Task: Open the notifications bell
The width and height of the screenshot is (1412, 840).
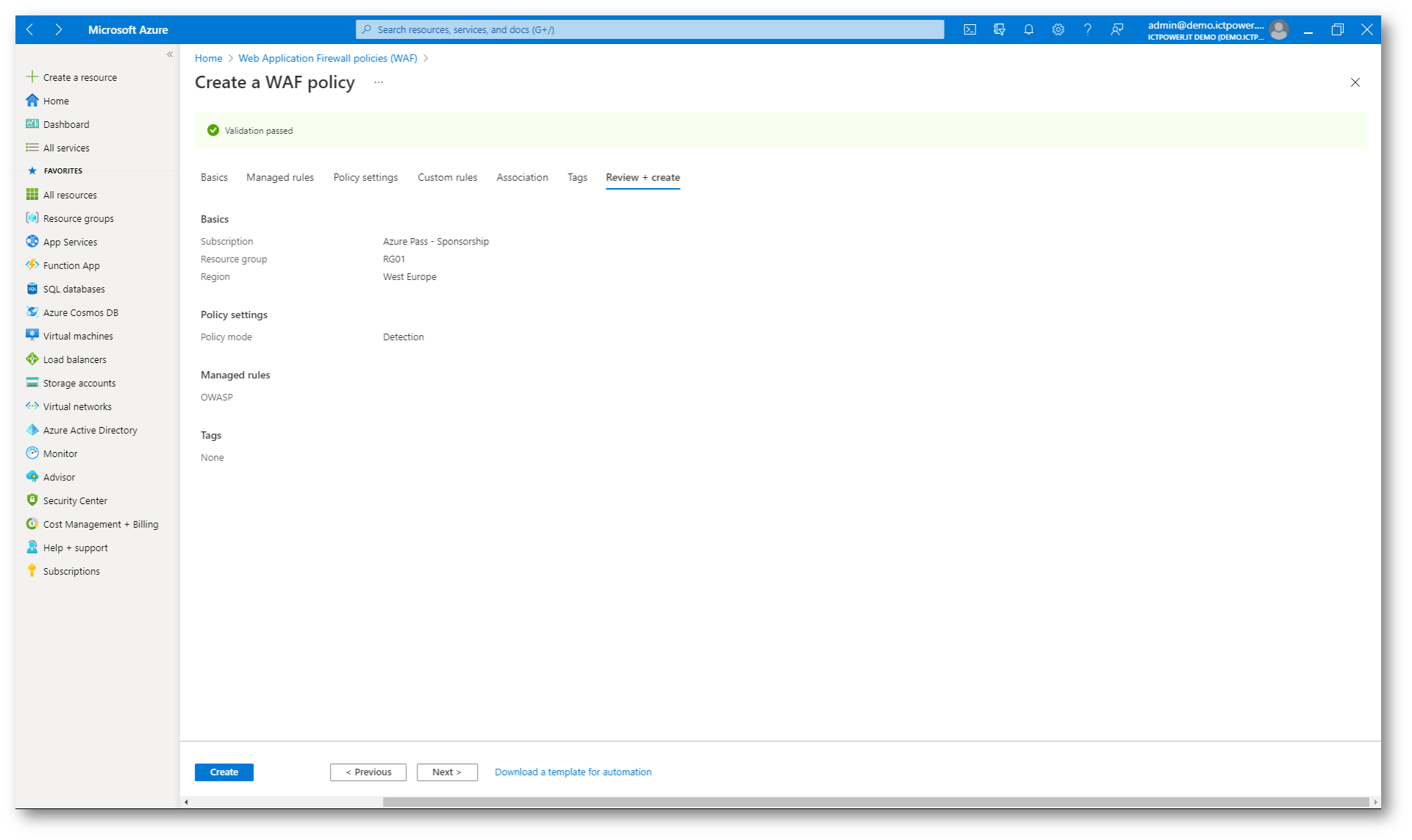Action: [x=1028, y=29]
